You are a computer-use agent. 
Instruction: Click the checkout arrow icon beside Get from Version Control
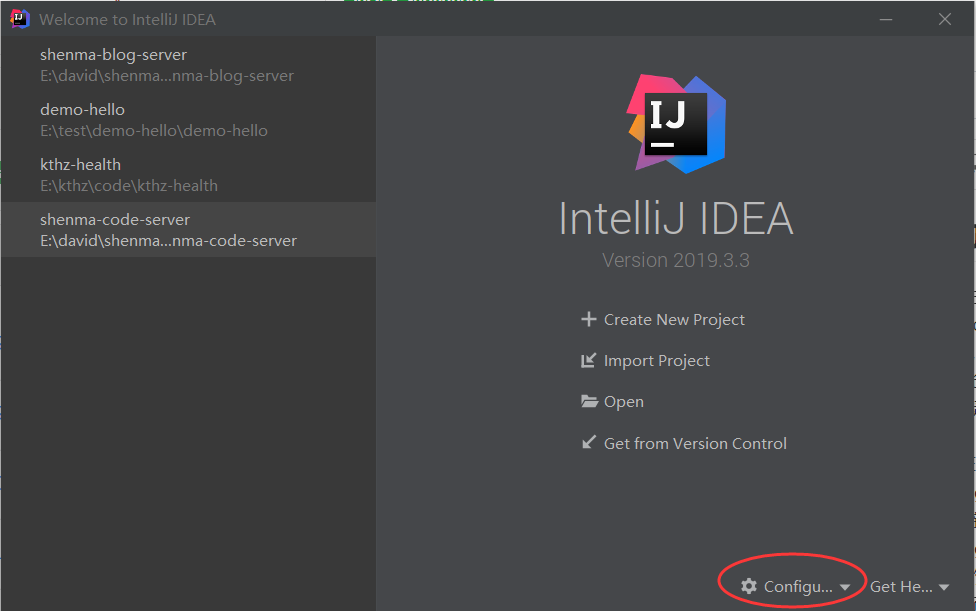pos(588,442)
